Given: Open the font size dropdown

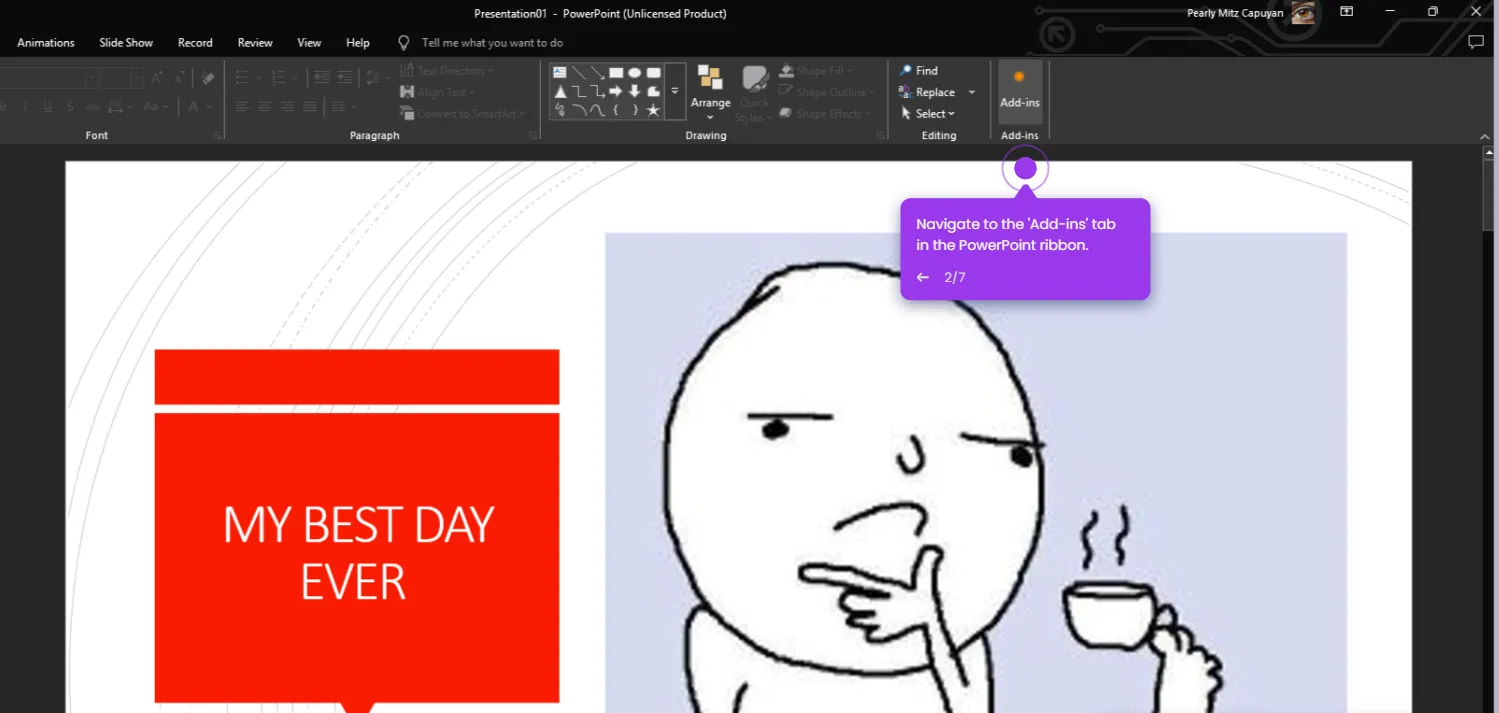Looking at the screenshot, I should click(137, 78).
